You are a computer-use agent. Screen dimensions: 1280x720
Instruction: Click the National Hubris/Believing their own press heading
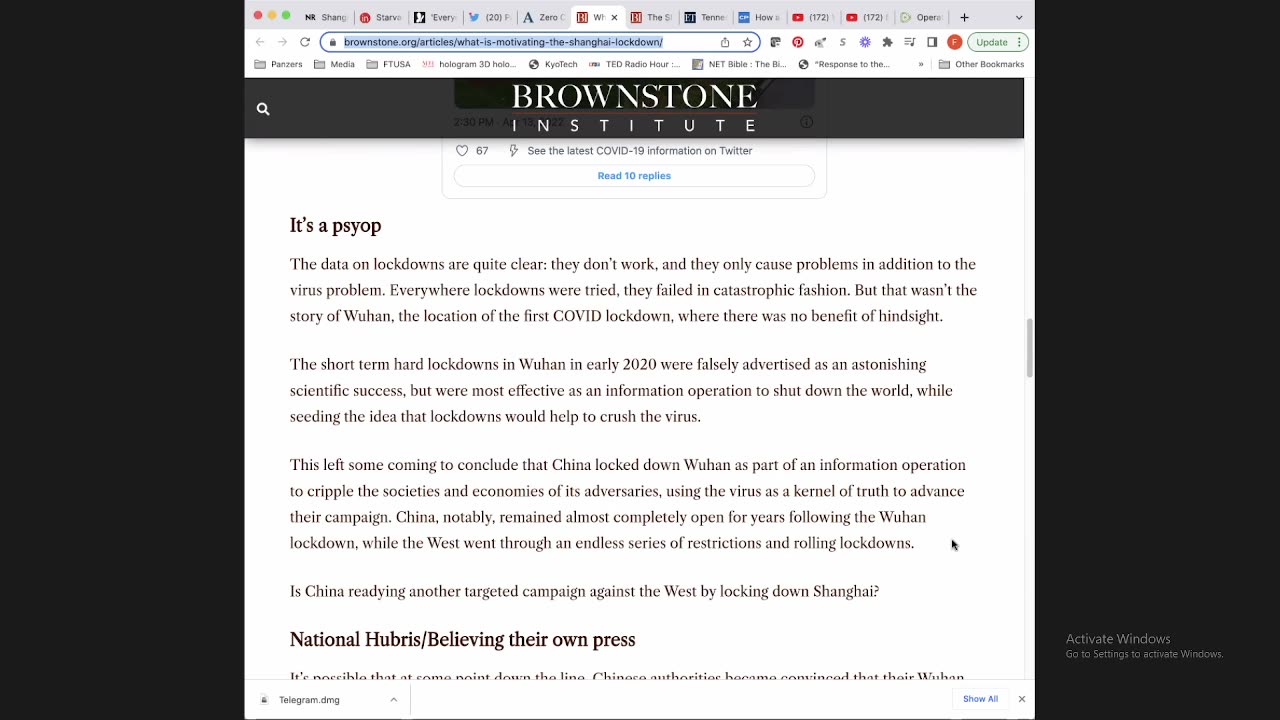click(462, 640)
